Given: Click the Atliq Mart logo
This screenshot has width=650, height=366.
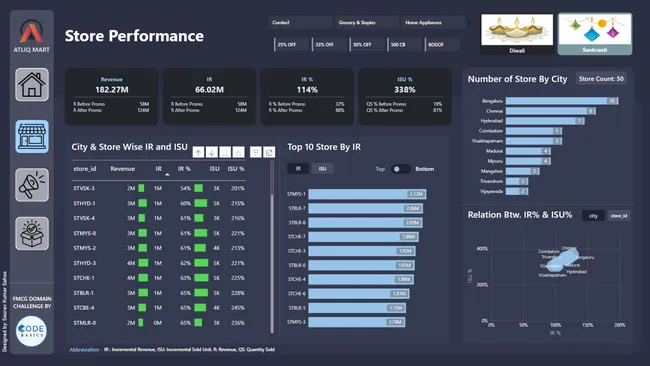Looking at the screenshot, I should point(32,36).
